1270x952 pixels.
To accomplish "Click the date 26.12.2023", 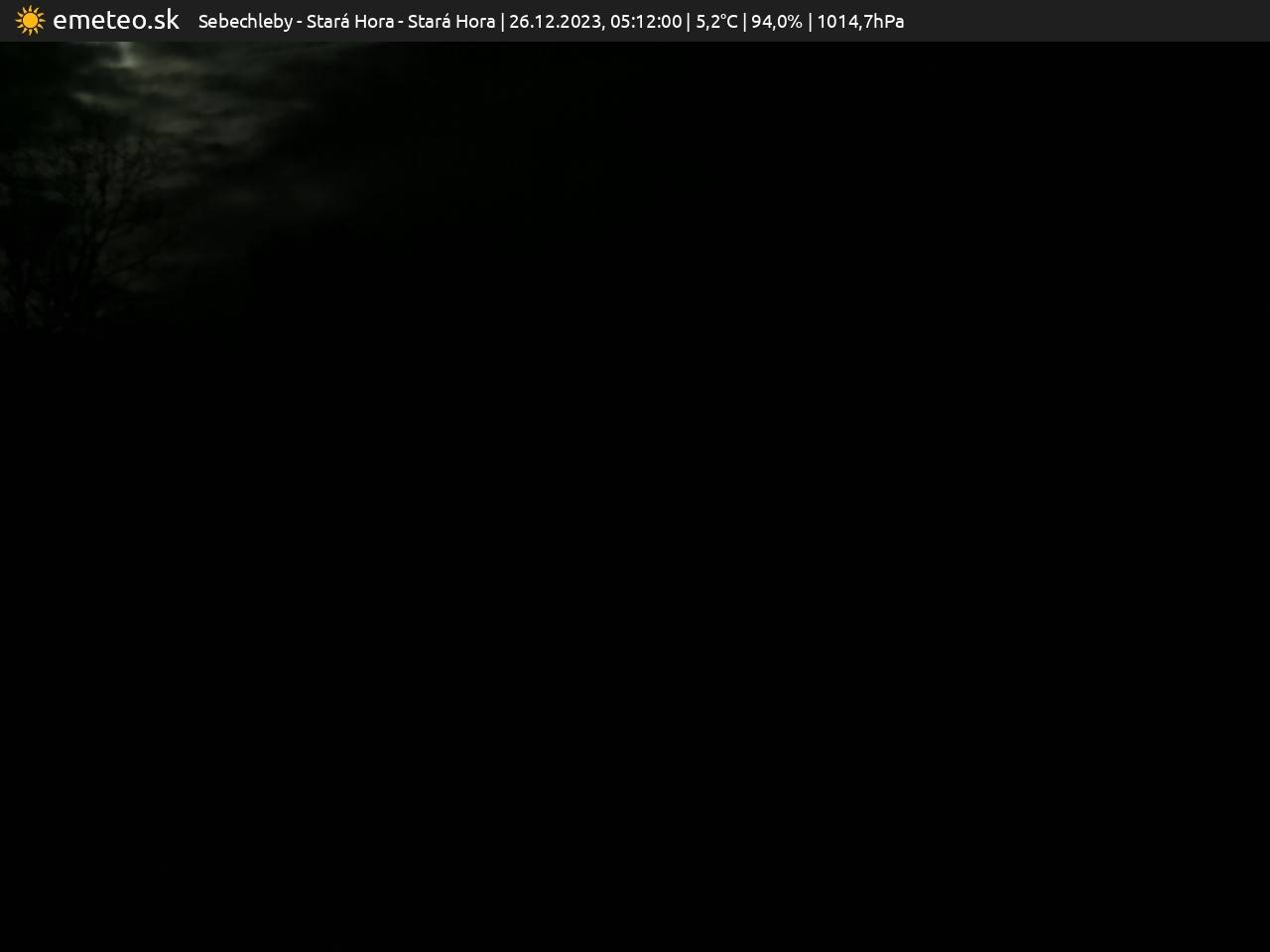I will pos(555,22).
